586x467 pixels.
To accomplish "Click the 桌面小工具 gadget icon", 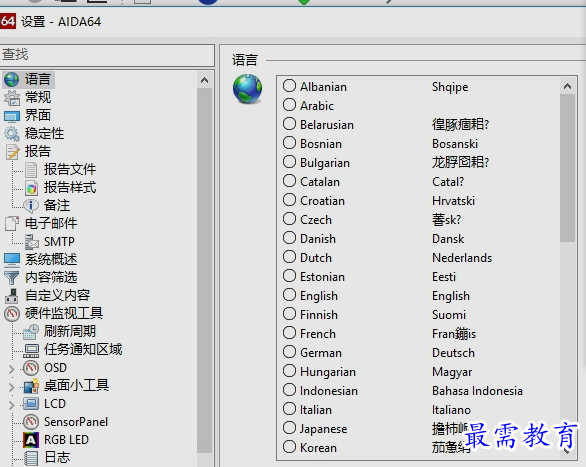I will pyautogui.click(x=31, y=386).
